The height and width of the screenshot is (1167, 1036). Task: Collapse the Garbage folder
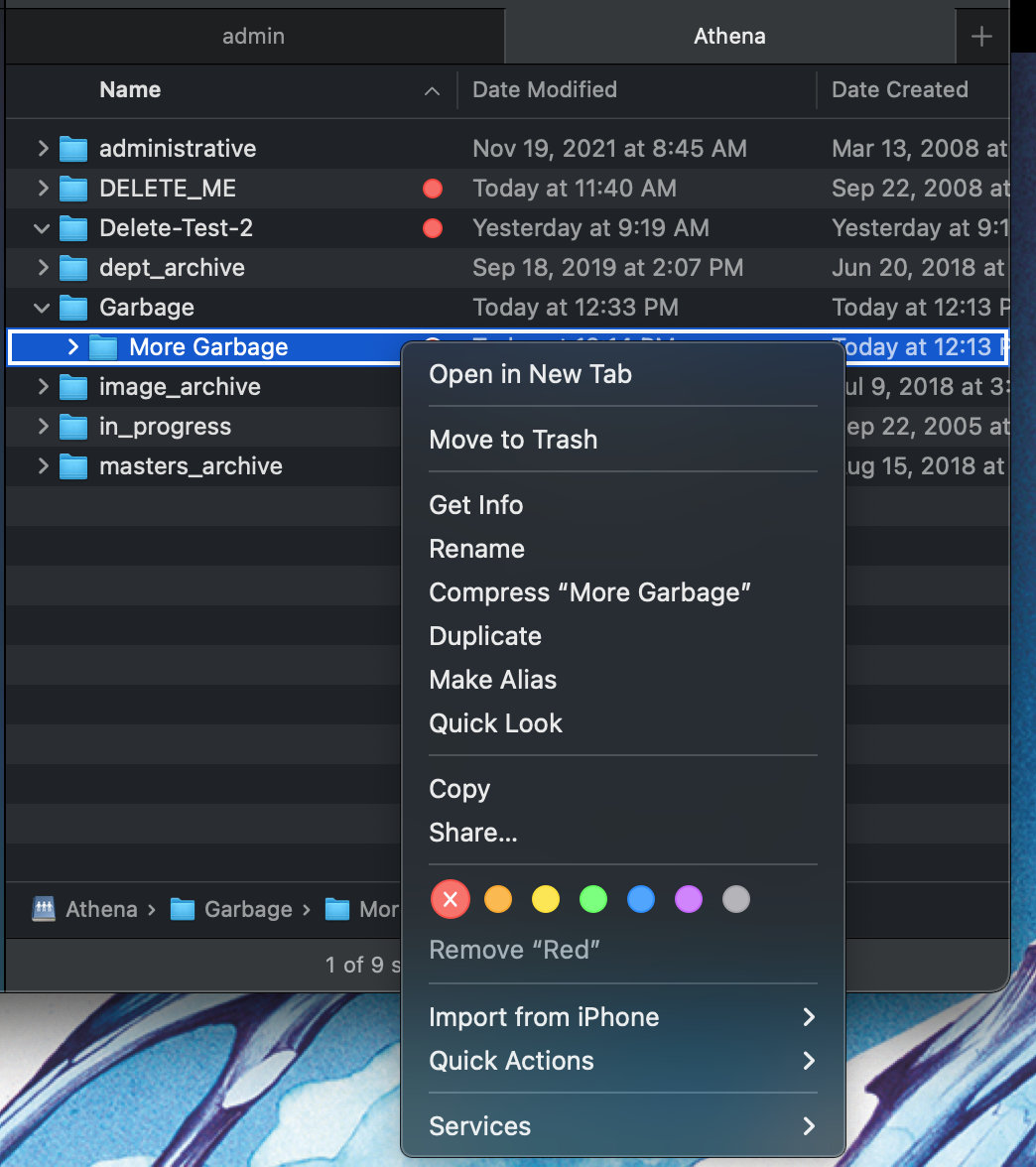coord(42,308)
